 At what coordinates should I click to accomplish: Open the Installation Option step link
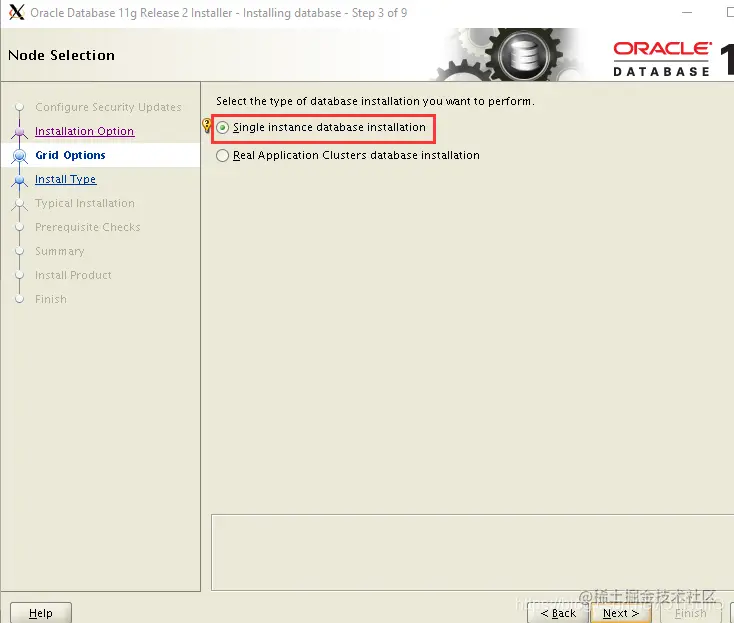point(85,131)
